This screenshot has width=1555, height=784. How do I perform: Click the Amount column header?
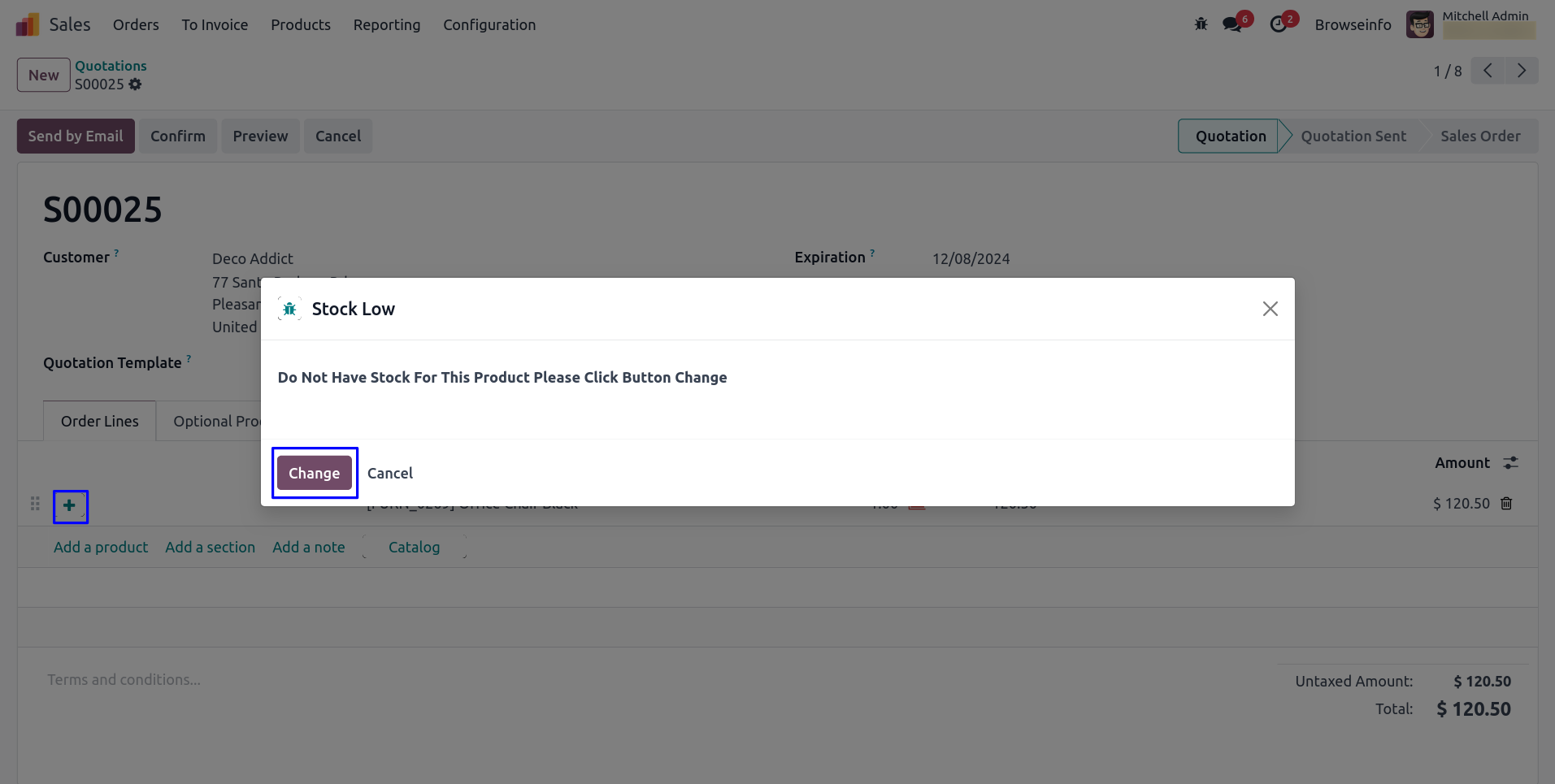(x=1462, y=462)
